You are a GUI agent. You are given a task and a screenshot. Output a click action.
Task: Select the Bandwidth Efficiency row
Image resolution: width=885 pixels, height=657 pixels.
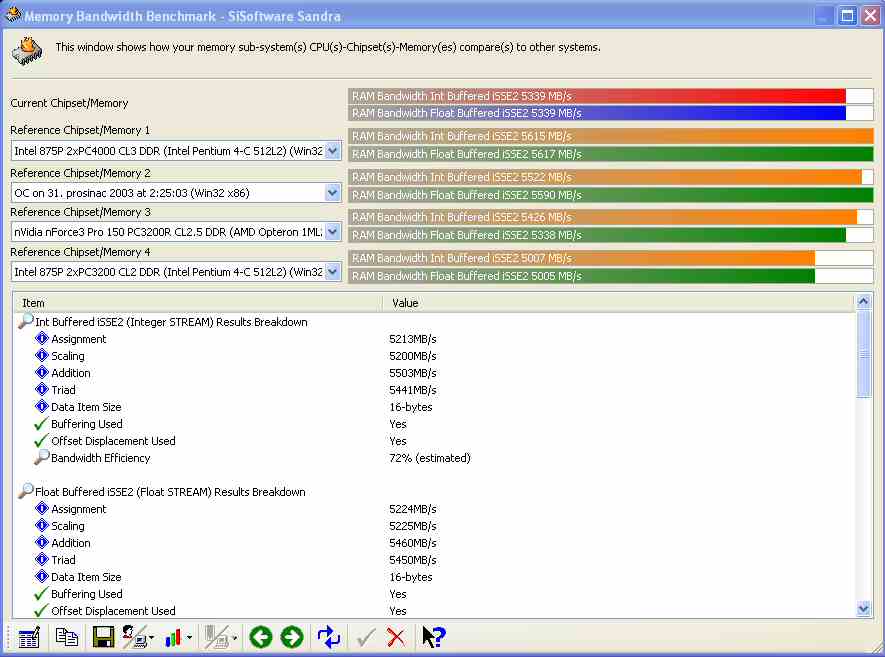coord(100,458)
